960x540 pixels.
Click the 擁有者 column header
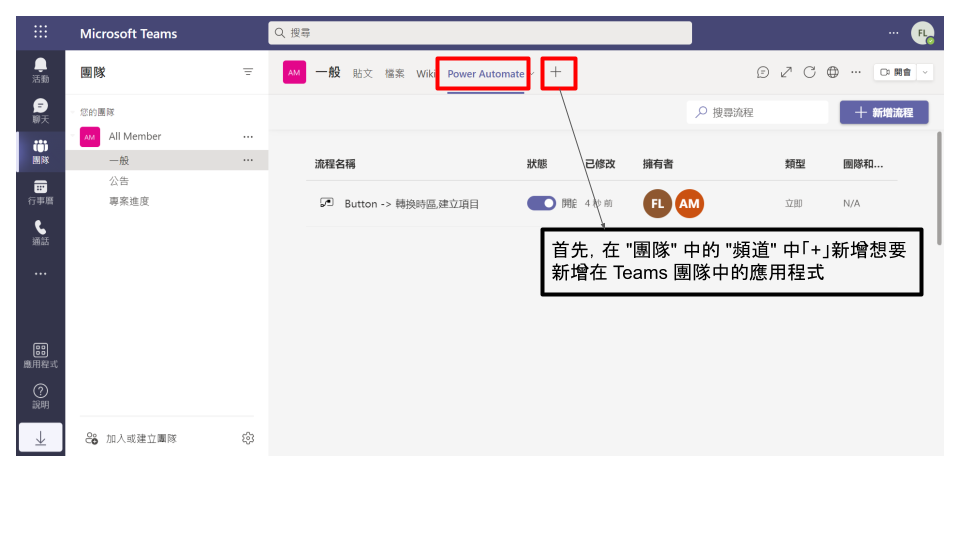click(658, 164)
